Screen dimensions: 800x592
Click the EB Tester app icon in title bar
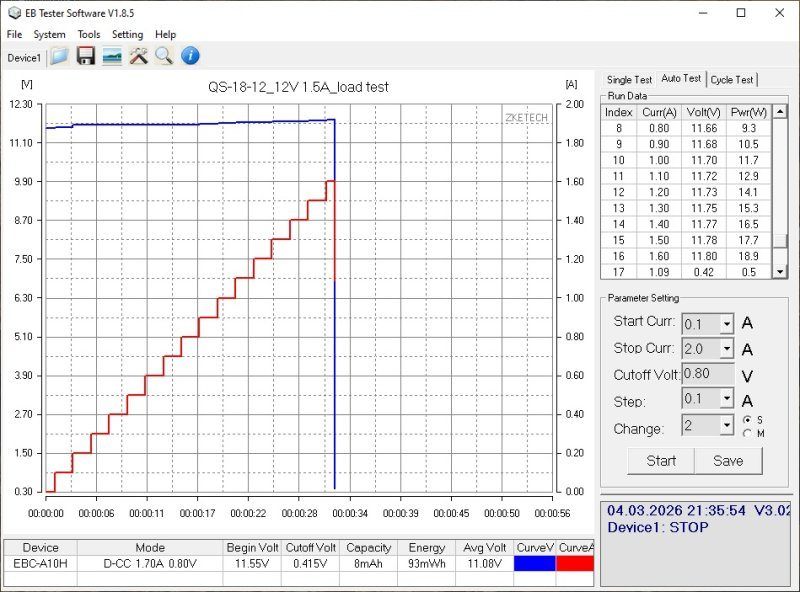(14, 13)
